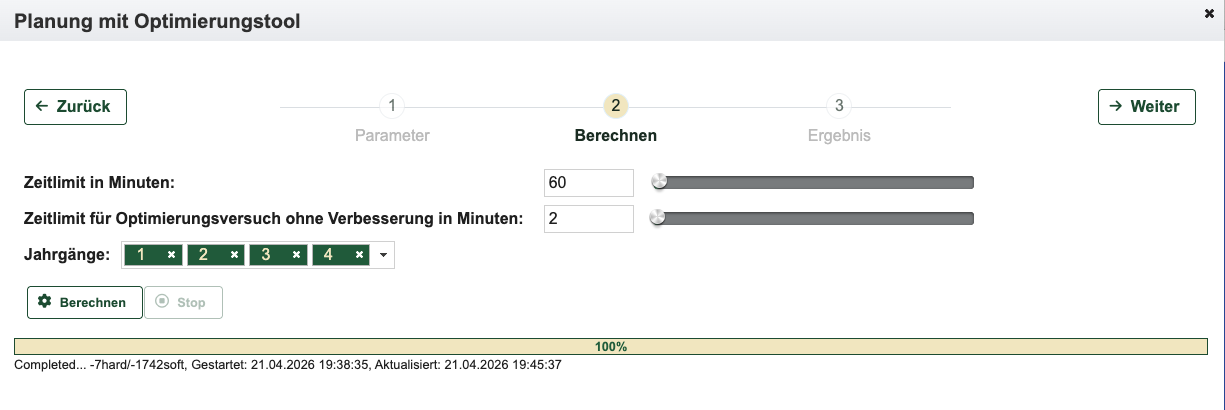Remove Jahrgang 2 tag via its x icon
The image size is (1225, 410).
pyautogui.click(x=234, y=255)
